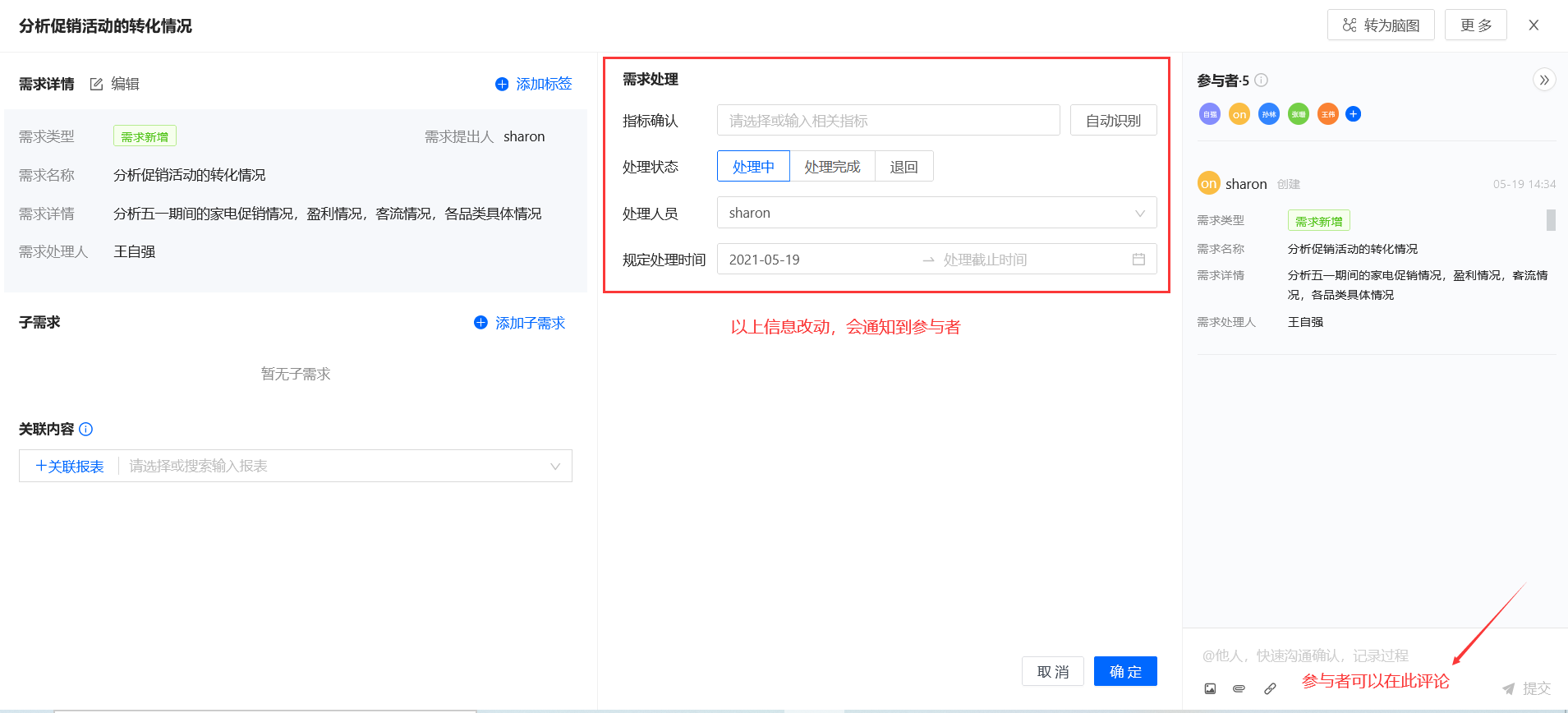Click the timestamp 05-19 14:34
The width and height of the screenshot is (1568, 713).
tap(1524, 184)
